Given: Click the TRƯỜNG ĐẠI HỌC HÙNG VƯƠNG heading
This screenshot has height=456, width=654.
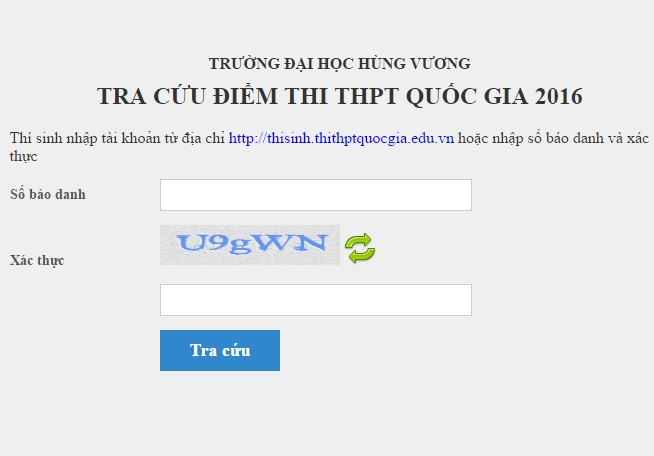Looking at the screenshot, I should (x=340, y=63).
